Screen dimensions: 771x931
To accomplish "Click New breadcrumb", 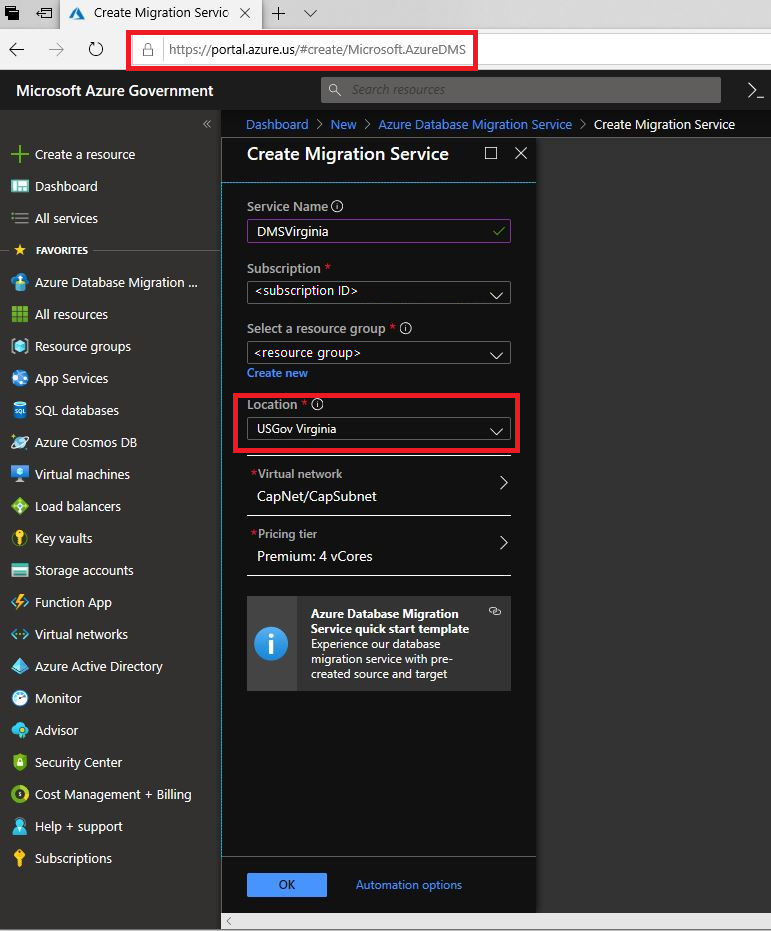I will point(344,125).
